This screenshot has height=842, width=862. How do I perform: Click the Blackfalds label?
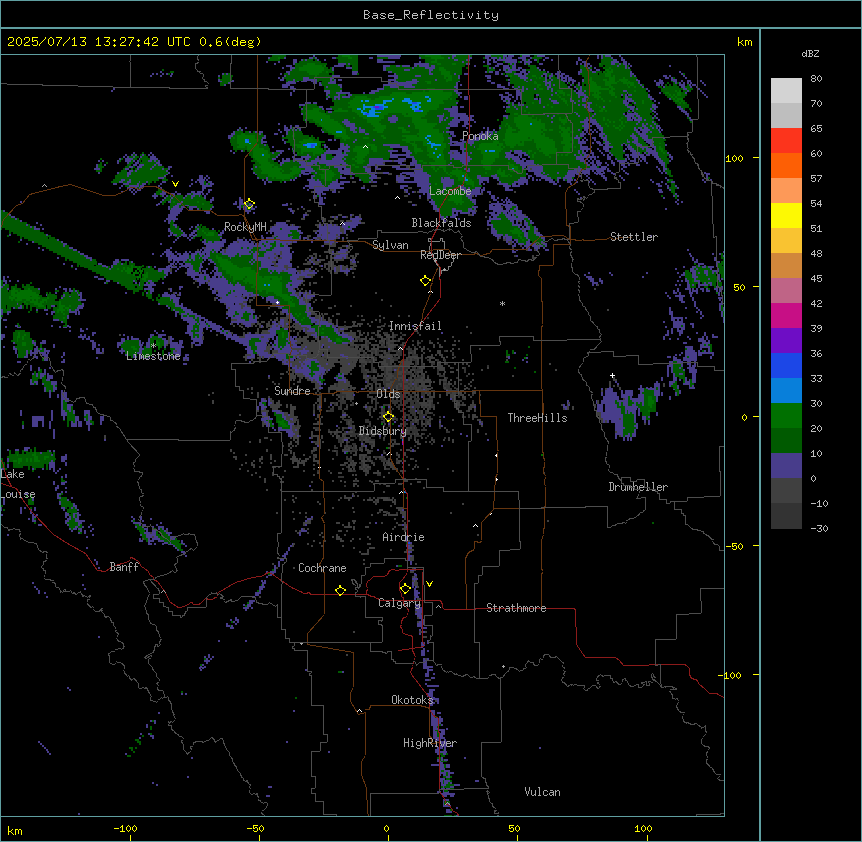(x=441, y=223)
